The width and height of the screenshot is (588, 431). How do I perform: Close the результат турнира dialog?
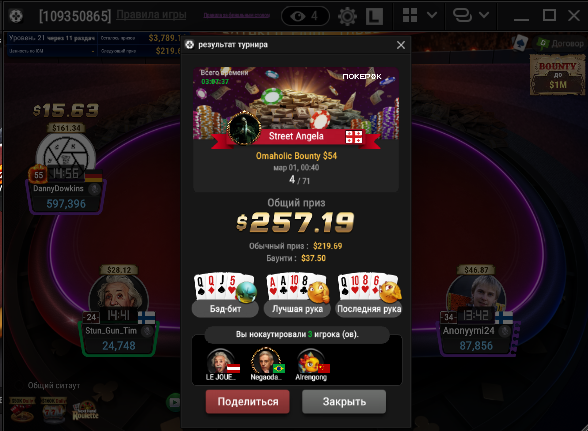click(x=401, y=45)
